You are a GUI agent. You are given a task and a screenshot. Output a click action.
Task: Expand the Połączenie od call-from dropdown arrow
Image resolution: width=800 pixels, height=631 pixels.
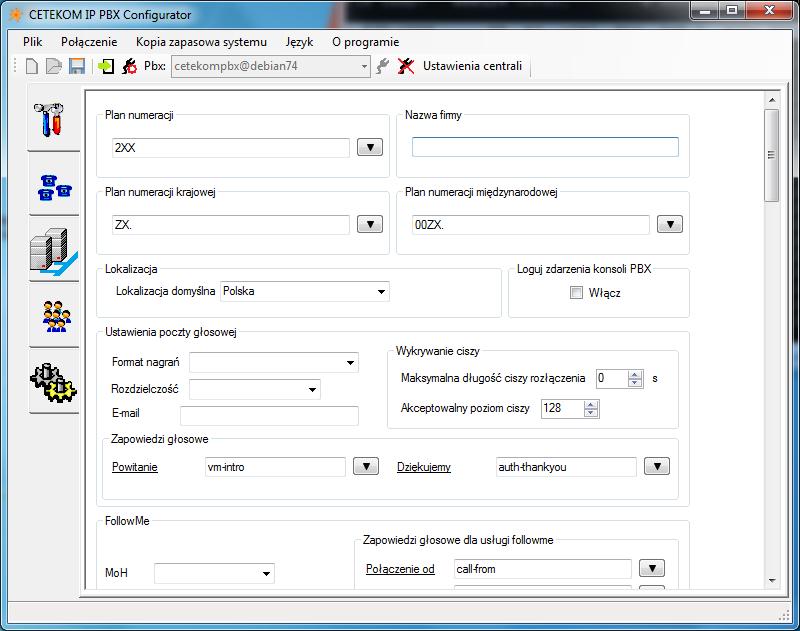652,568
